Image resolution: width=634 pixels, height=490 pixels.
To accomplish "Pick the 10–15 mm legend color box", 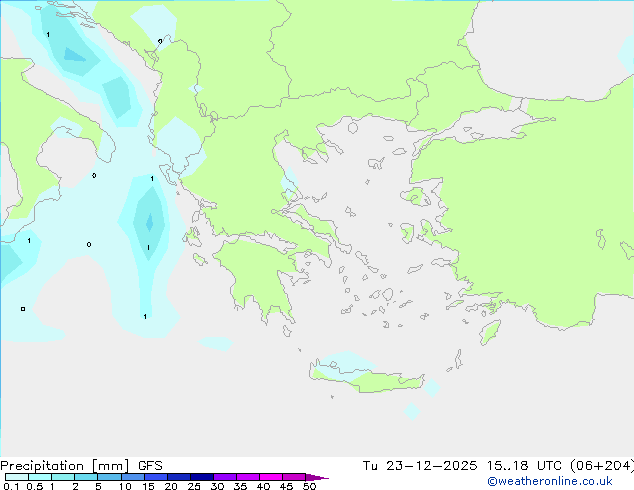I will [x=132, y=477].
